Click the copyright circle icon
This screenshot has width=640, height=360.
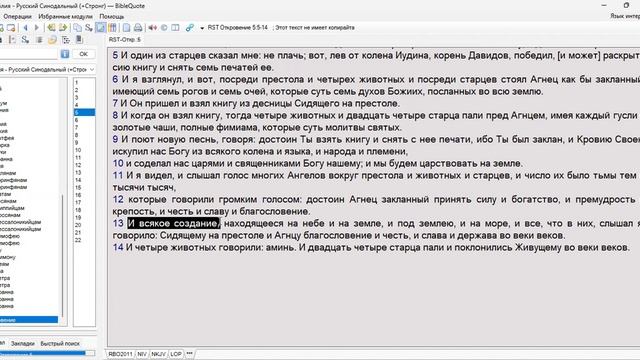[x=164, y=28]
